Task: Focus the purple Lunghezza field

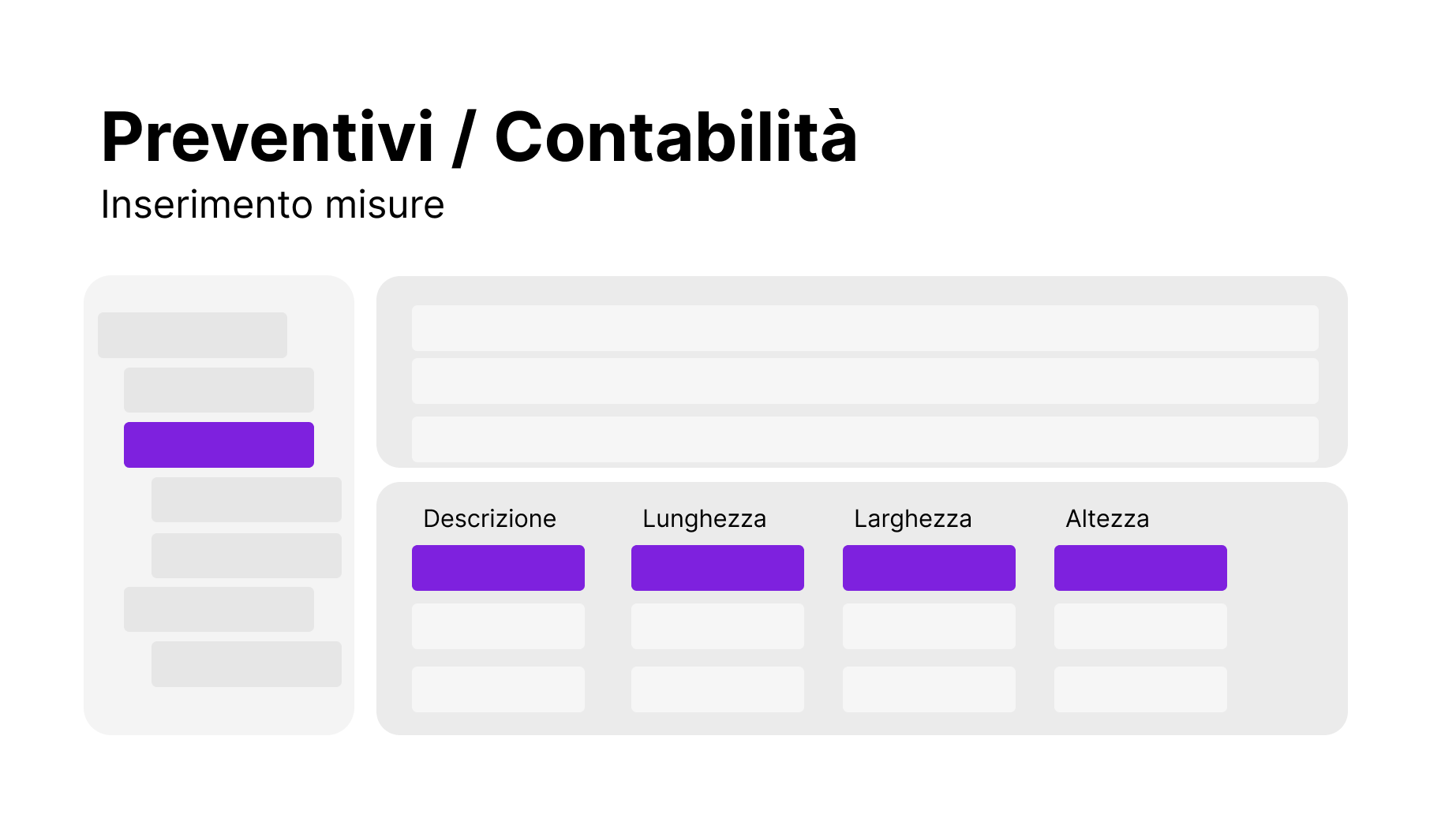Action: (717, 568)
